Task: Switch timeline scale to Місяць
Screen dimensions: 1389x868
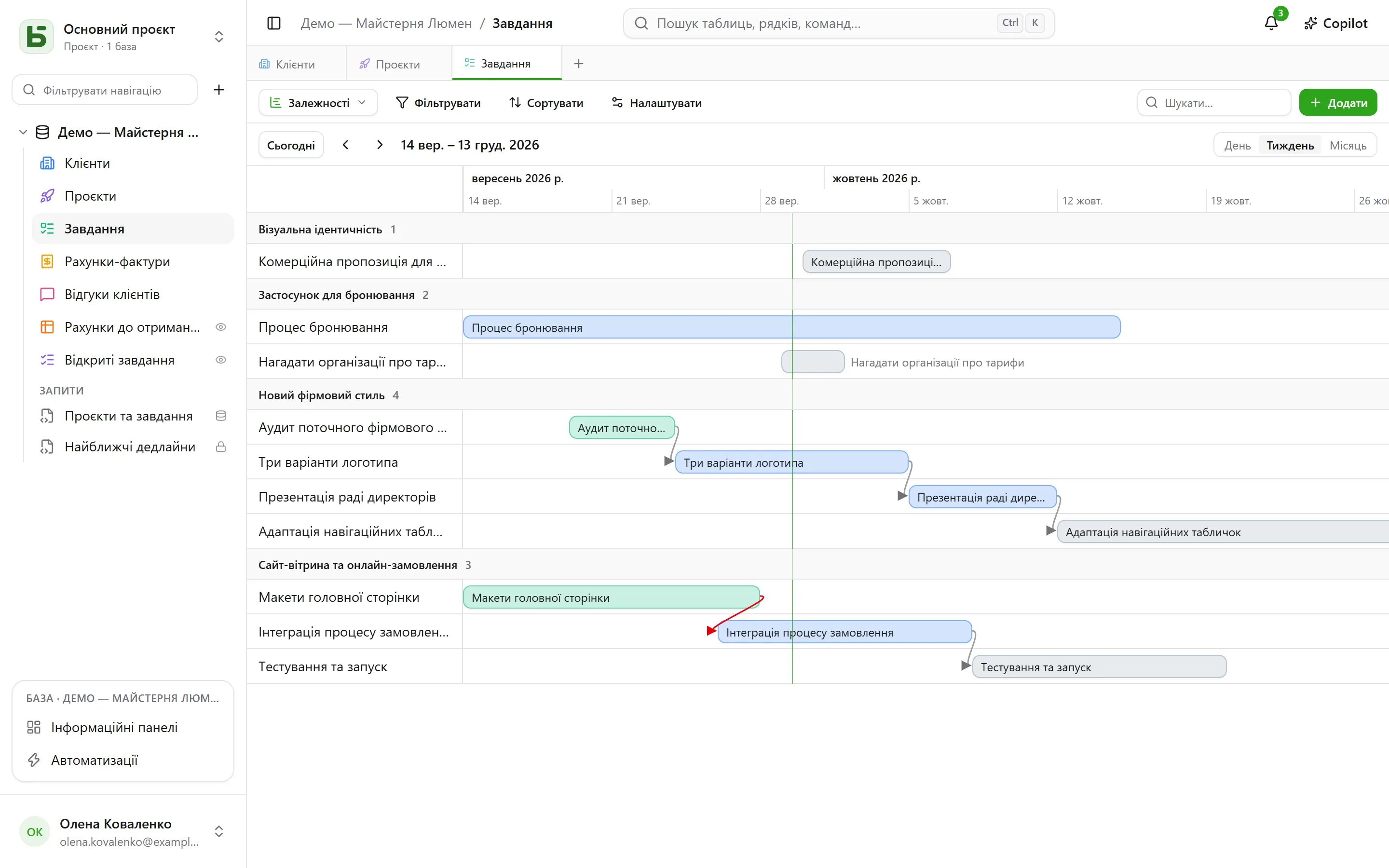Action: pos(1348,145)
